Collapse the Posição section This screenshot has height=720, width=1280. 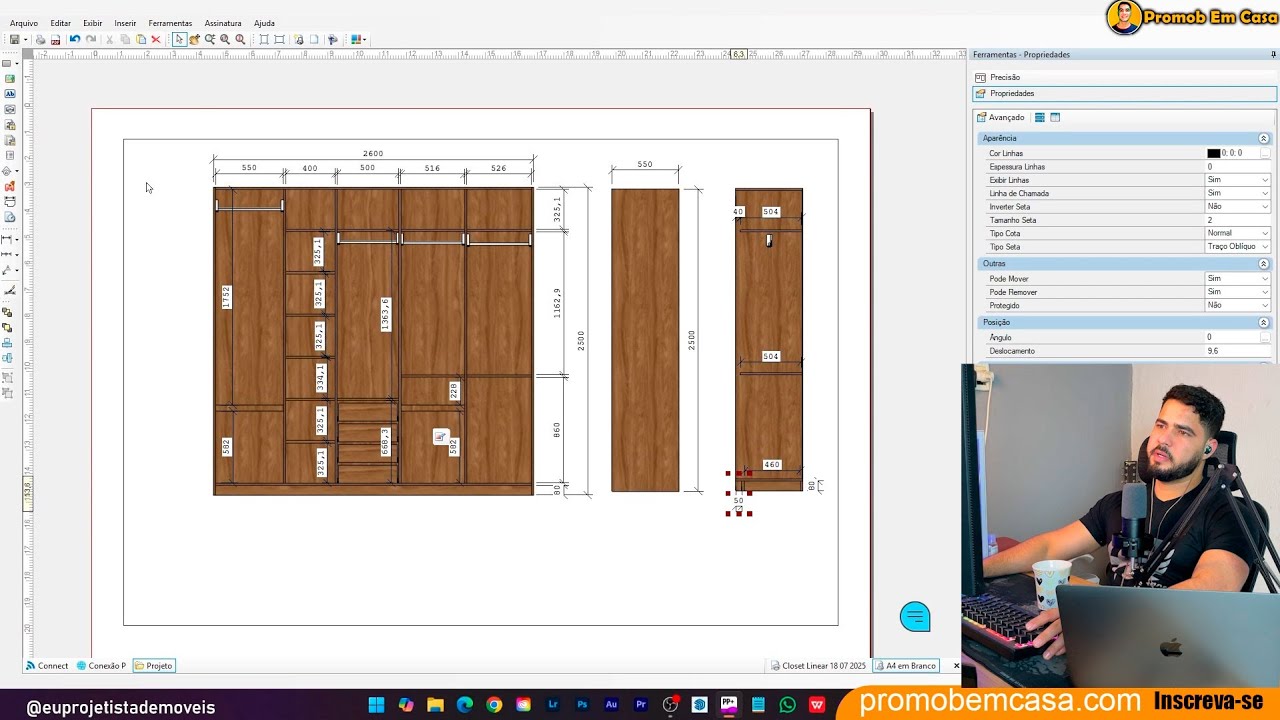pyautogui.click(x=1263, y=322)
